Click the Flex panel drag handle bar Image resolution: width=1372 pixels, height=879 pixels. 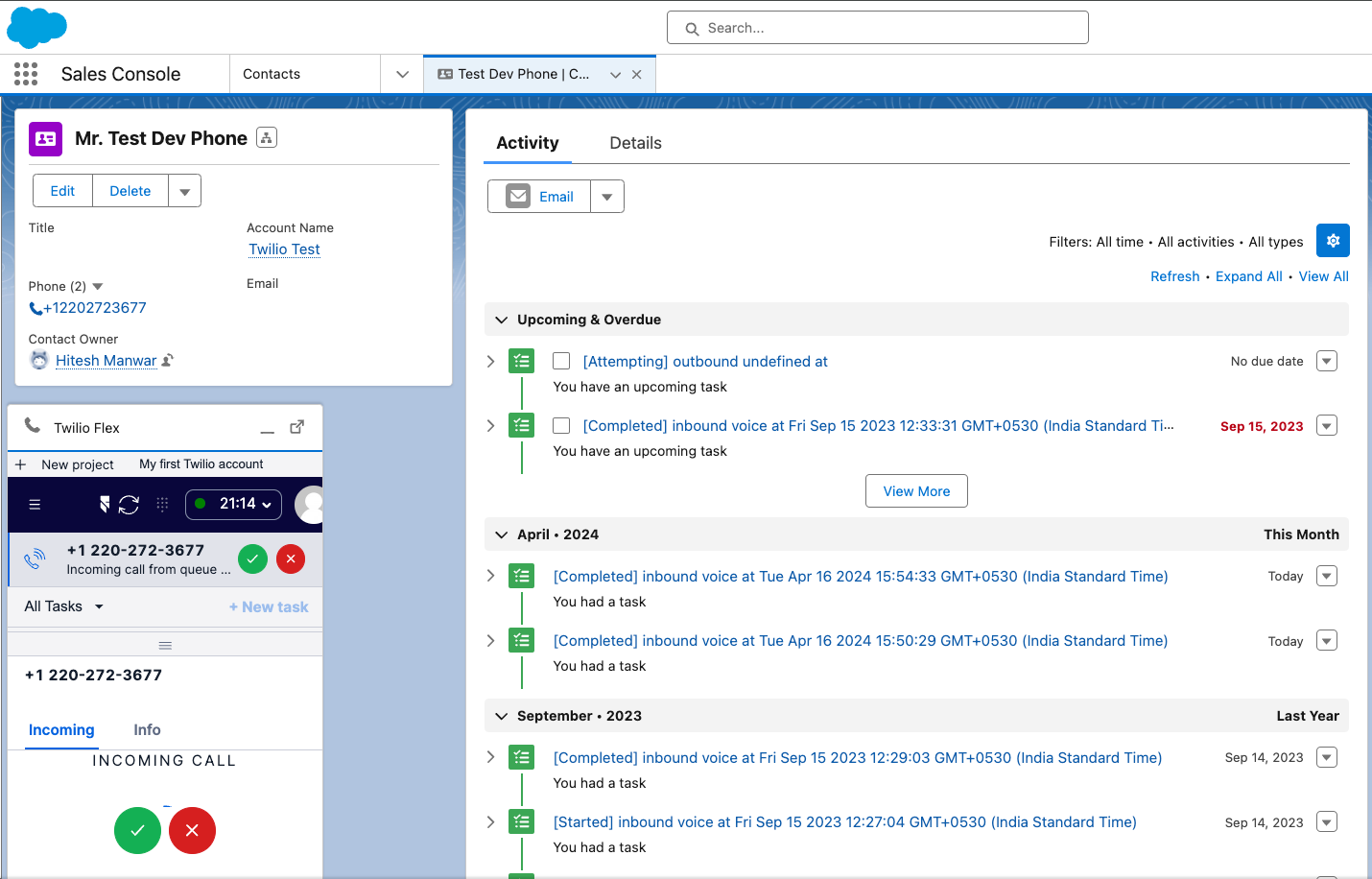[165, 645]
